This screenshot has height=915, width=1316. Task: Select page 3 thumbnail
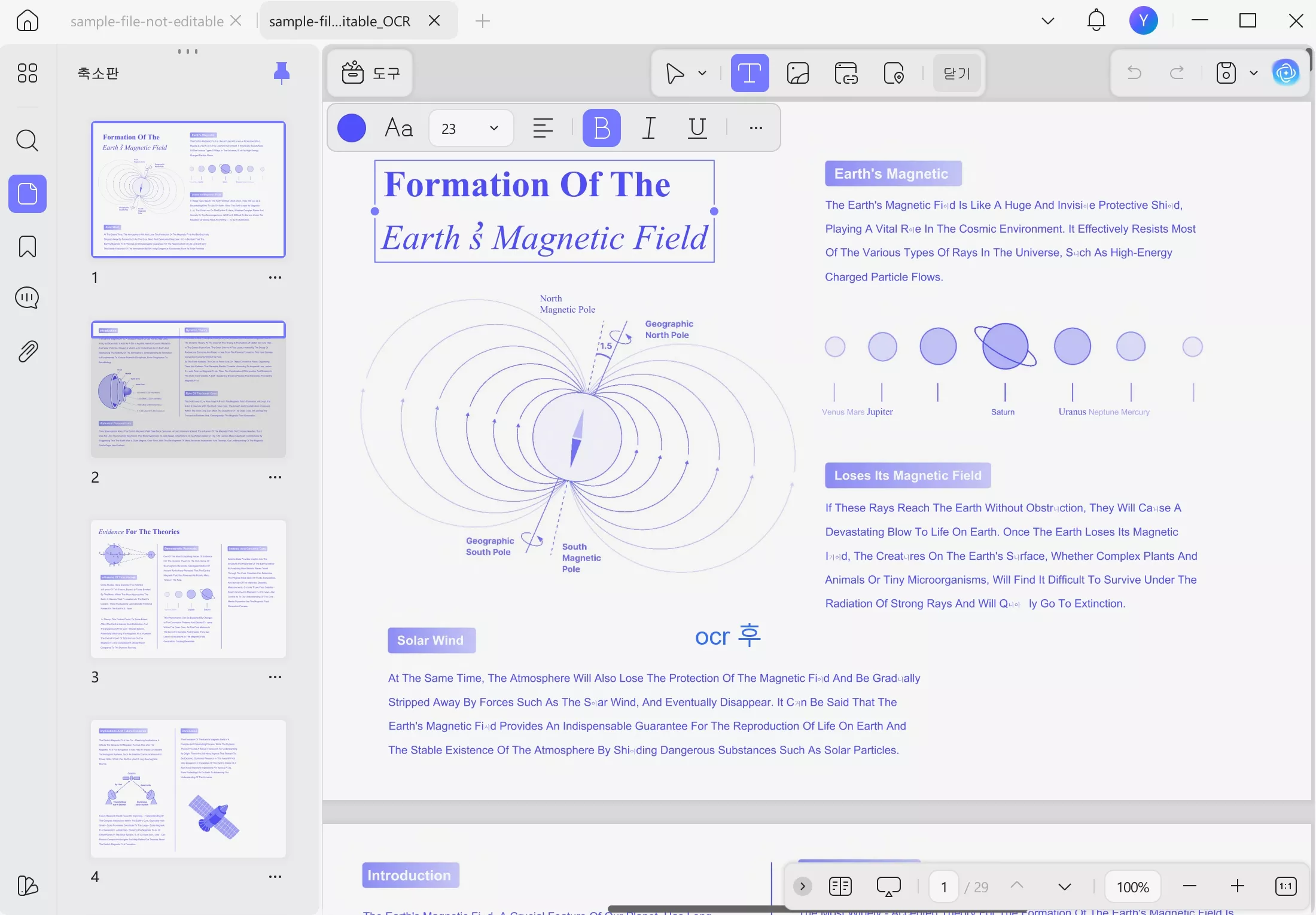click(188, 589)
